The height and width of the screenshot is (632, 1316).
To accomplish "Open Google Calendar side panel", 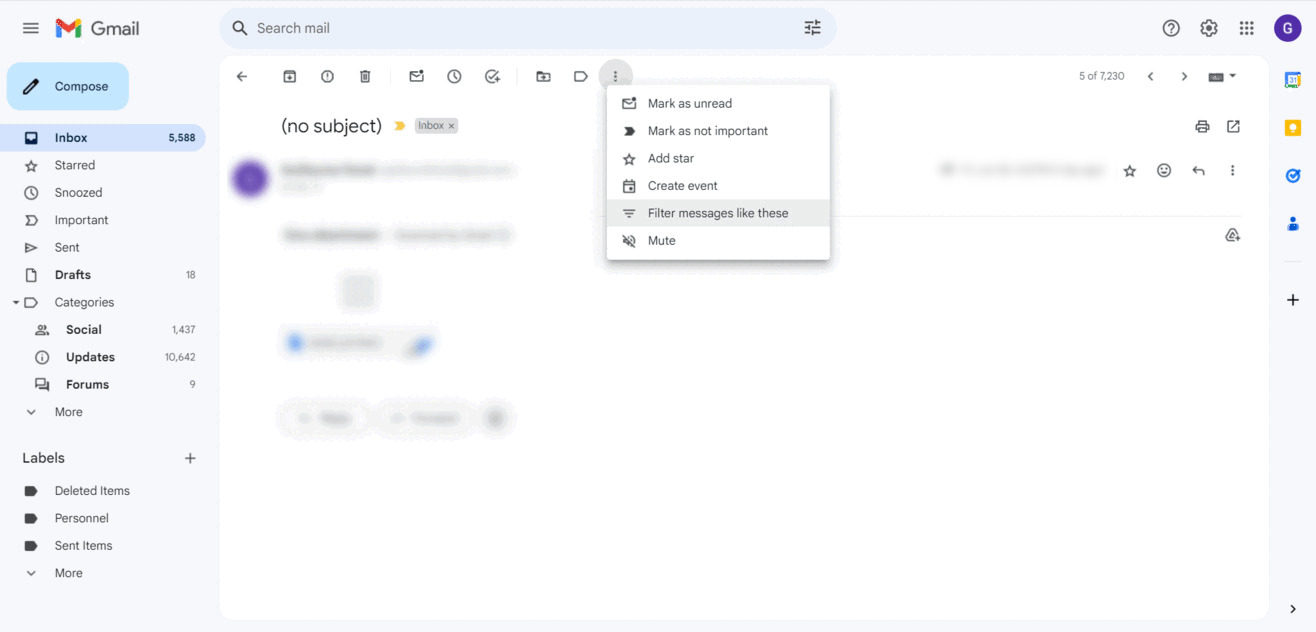I will [x=1293, y=80].
